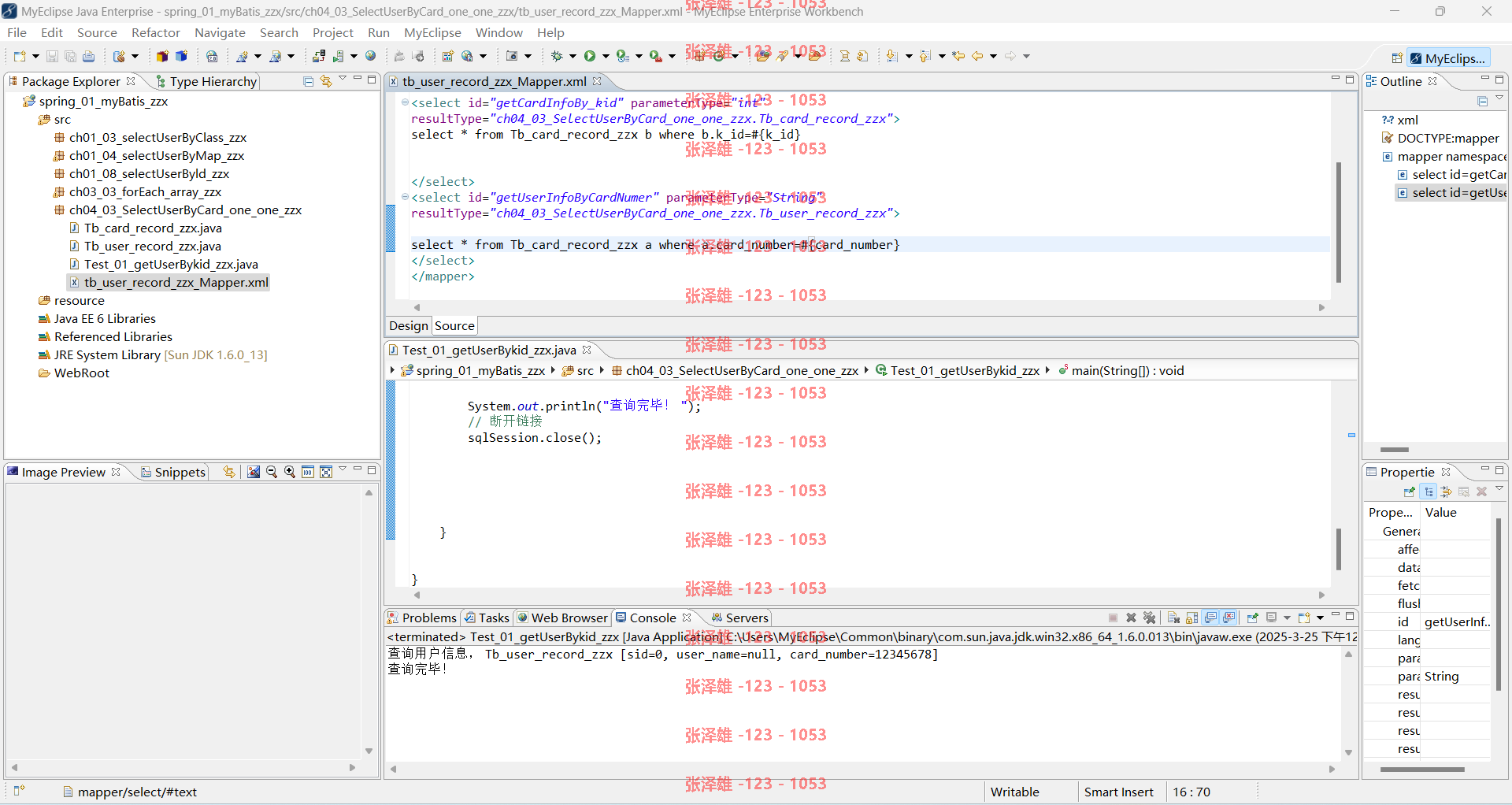Viewport: 1512px width, 805px height.
Task: Switch to Design editor tab
Action: click(x=409, y=325)
